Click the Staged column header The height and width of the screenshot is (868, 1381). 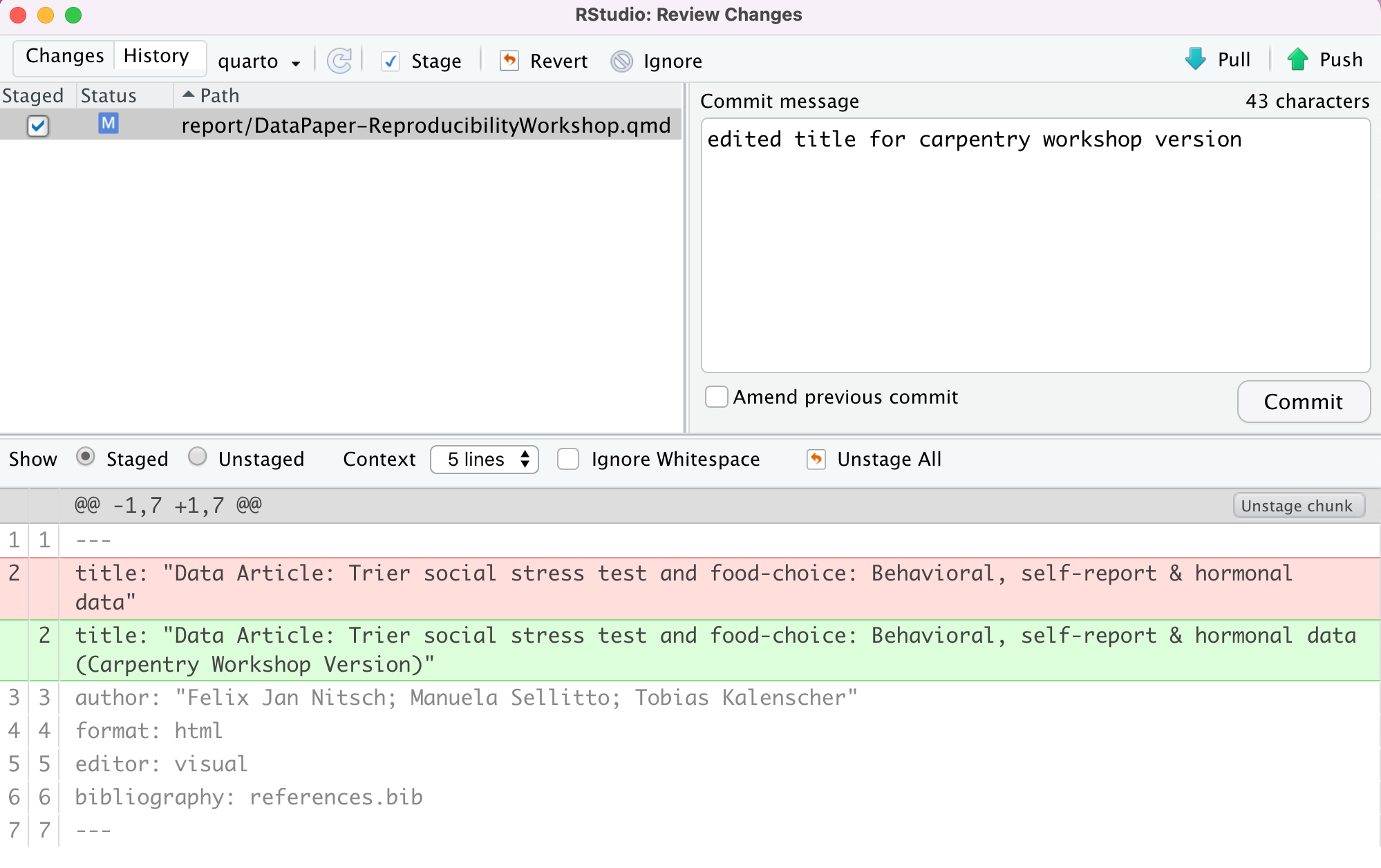point(33,95)
